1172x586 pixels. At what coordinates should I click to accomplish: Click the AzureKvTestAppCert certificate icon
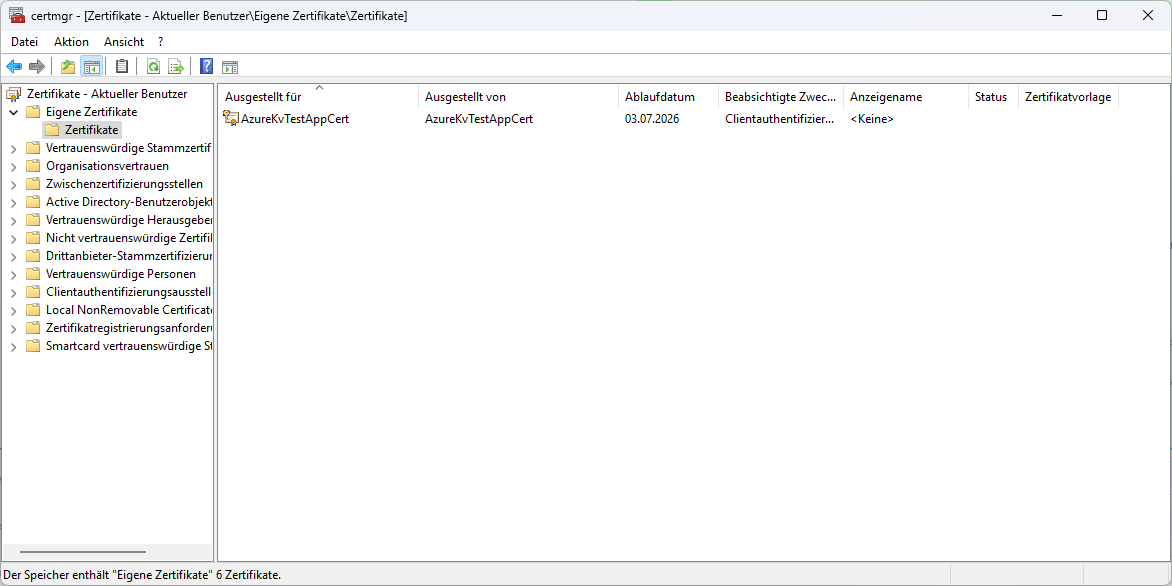pos(231,119)
